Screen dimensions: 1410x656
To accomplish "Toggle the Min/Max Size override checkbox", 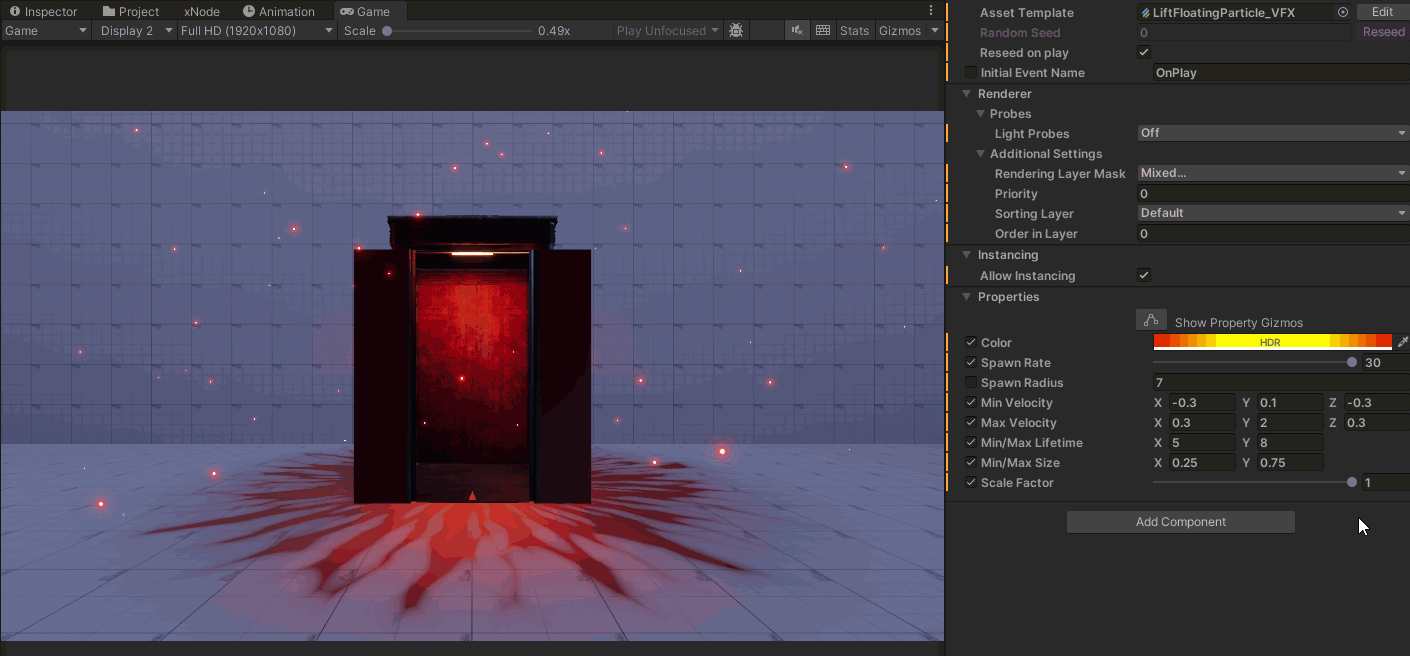I will pyautogui.click(x=971, y=462).
